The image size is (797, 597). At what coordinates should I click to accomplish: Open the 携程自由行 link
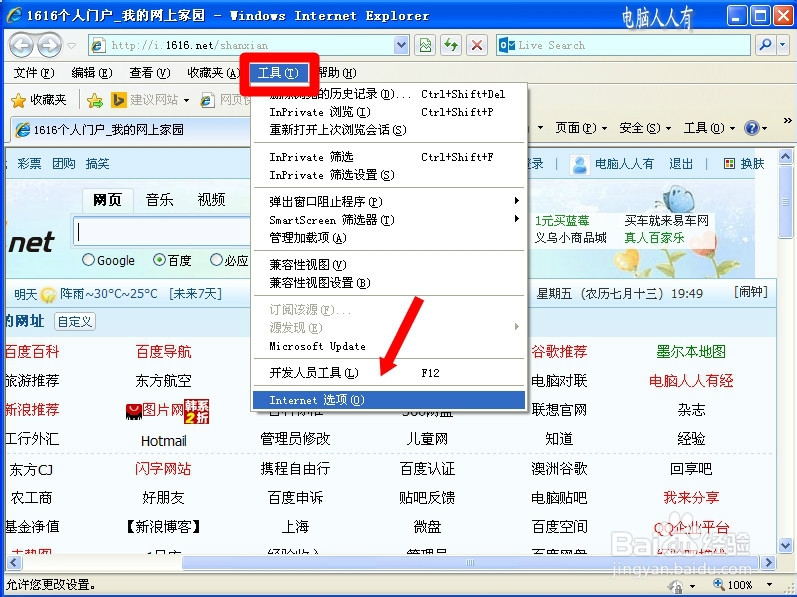295,468
